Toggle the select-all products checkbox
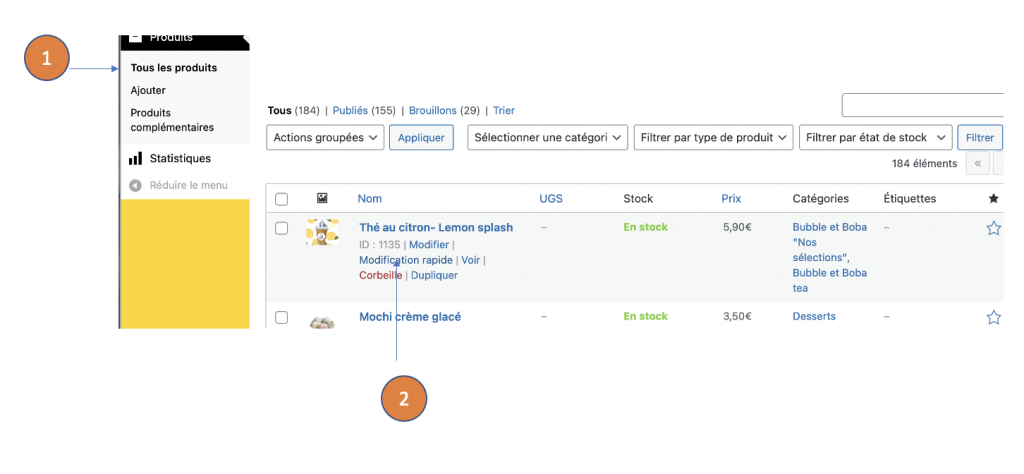The image size is (1024, 474). point(281,199)
